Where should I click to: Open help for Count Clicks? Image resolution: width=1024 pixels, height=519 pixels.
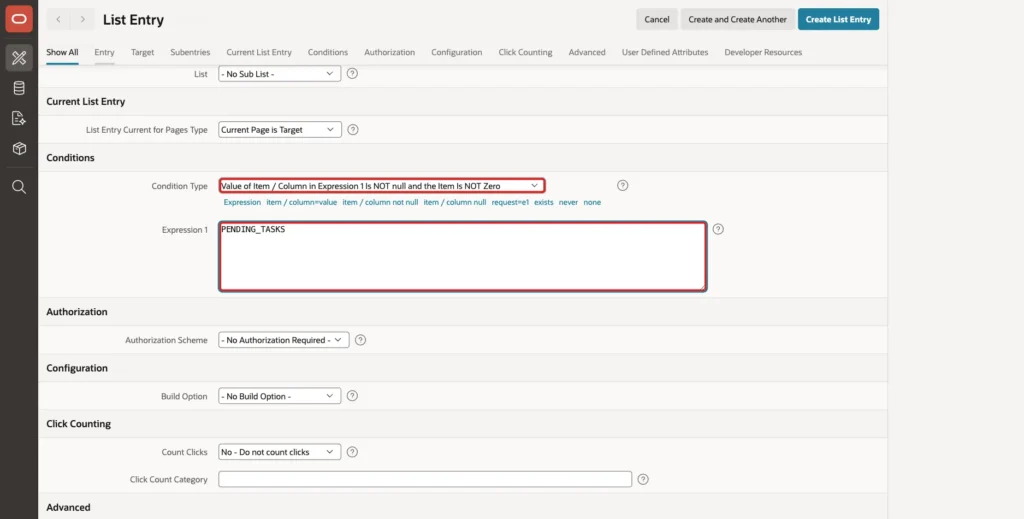tap(352, 452)
